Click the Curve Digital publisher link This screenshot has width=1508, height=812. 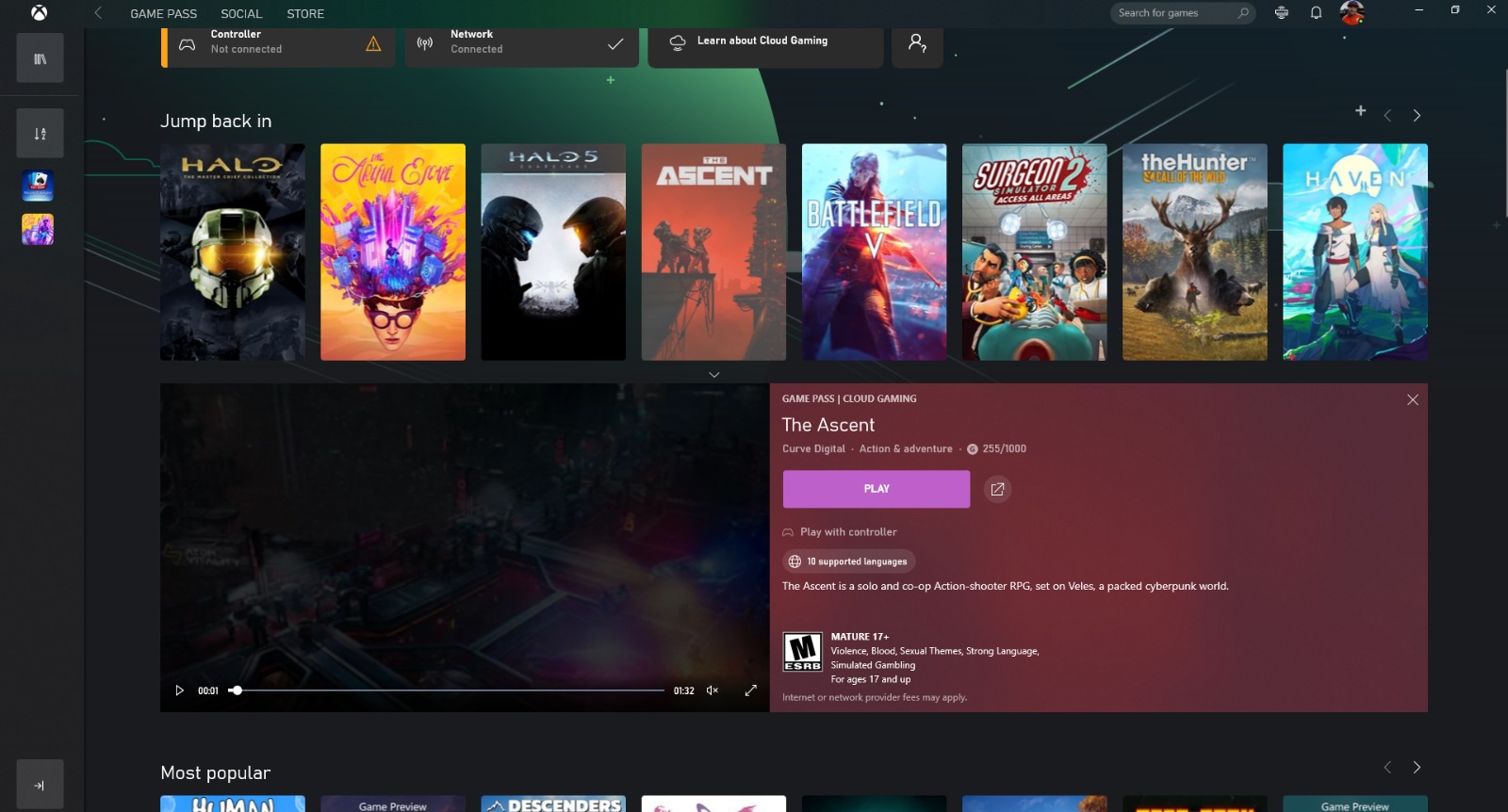[813, 449]
